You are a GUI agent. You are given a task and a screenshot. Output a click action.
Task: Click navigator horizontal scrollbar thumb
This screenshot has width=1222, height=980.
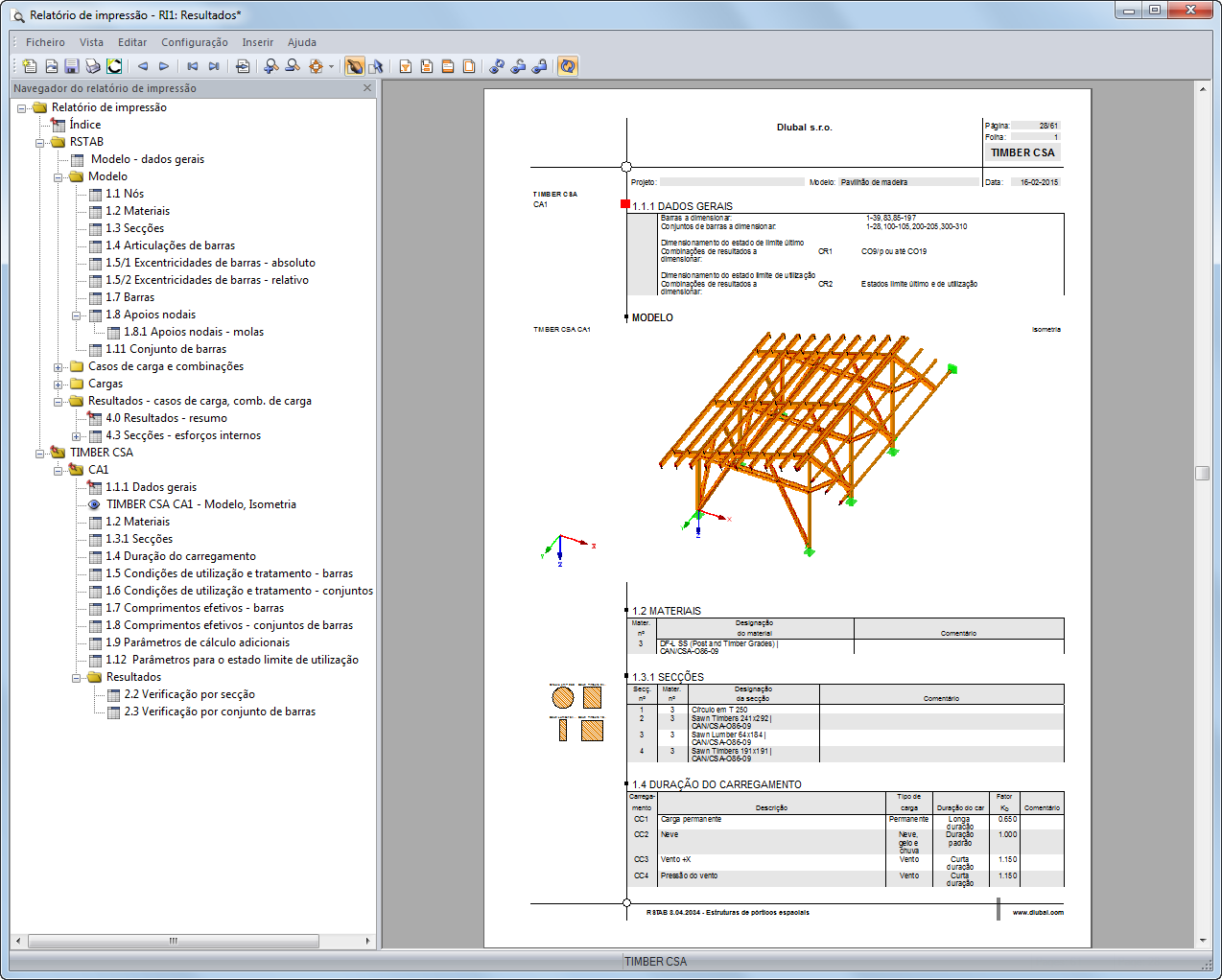pyautogui.click(x=173, y=941)
